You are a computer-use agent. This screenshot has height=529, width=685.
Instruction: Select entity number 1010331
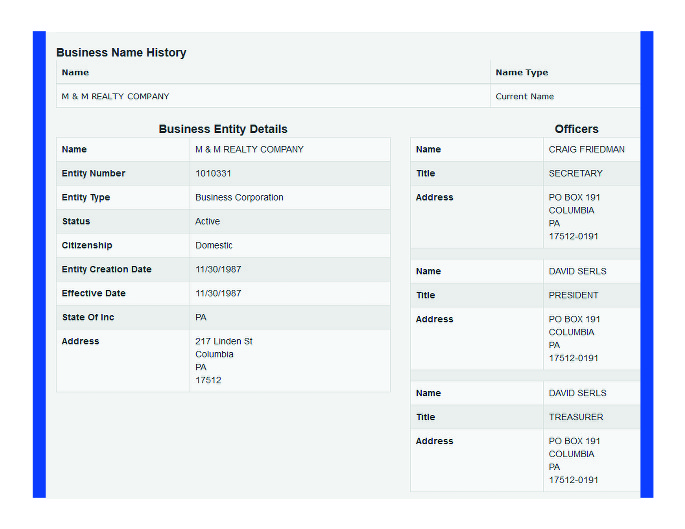213,174
